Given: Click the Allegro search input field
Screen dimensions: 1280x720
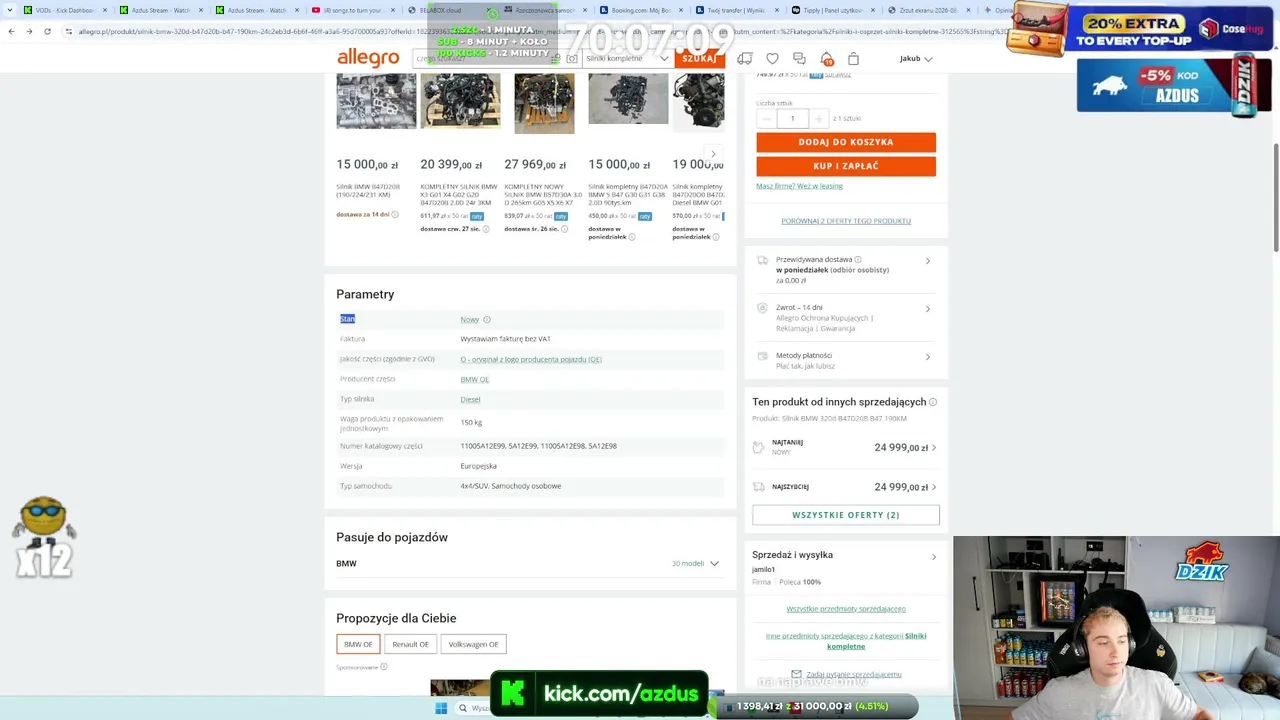Looking at the screenshot, I should (x=486, y=59).
